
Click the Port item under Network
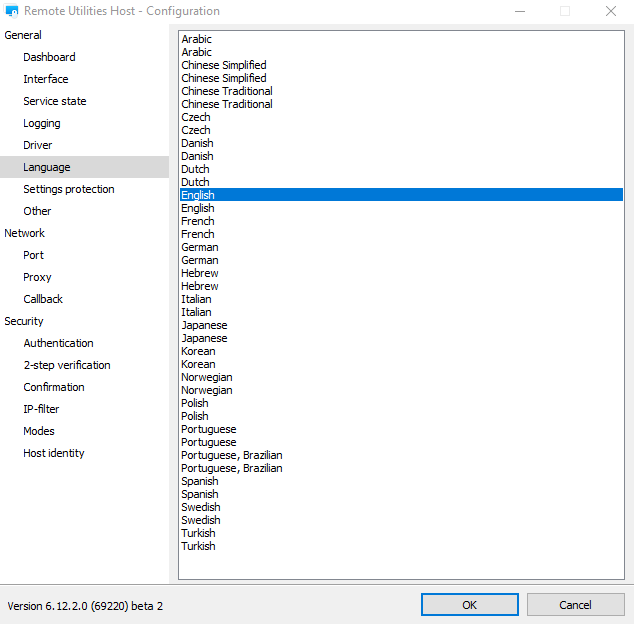coord(34,255)
